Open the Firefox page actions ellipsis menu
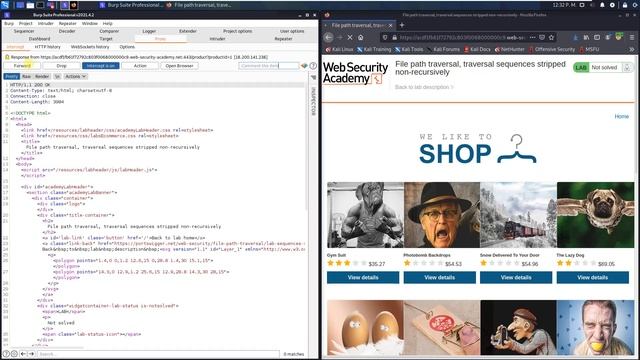This screenshot has height=360, width=640. pos(532,38)
